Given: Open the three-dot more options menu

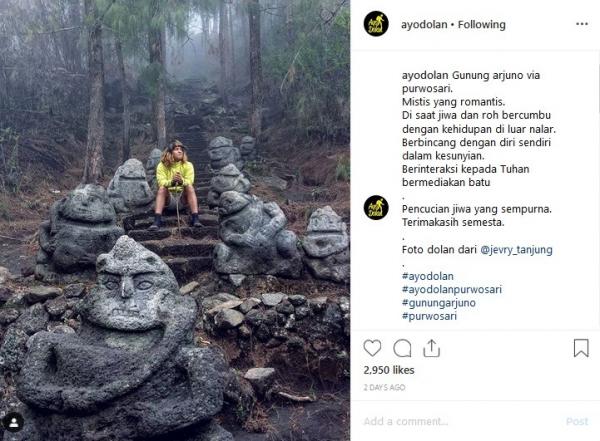Looking at the screenshot, I should pyautogui.click(x=582, y=24).
